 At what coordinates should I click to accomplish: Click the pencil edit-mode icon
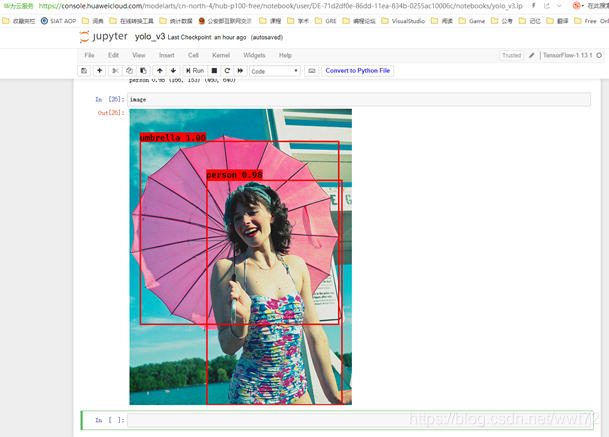pyautogui.click(x=532, y=56)
